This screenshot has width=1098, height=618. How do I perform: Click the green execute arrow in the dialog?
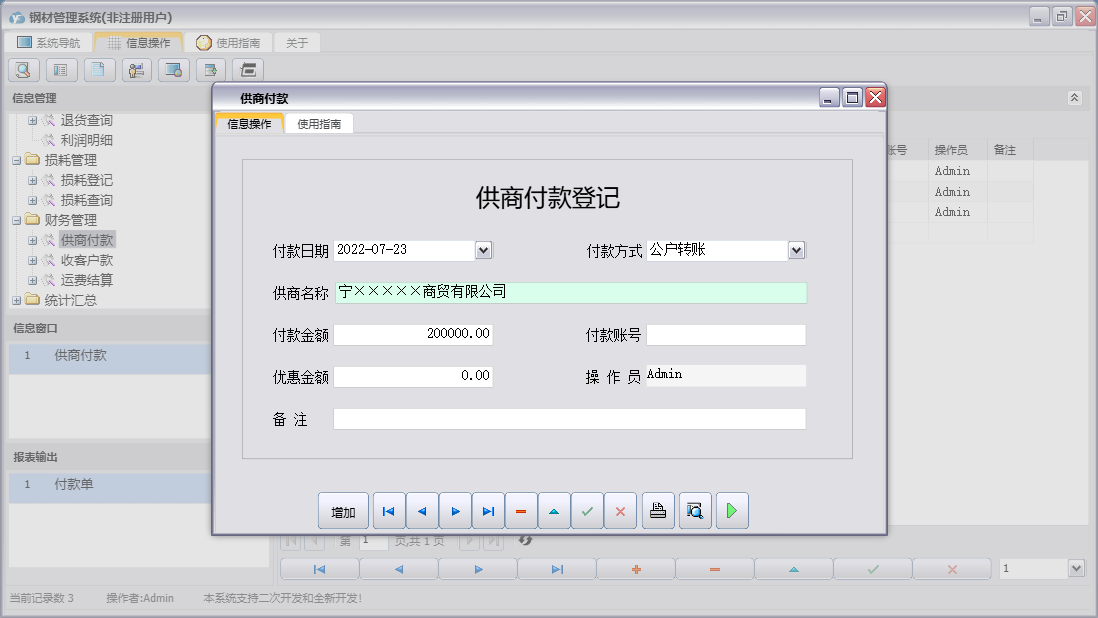coord(731,510)
